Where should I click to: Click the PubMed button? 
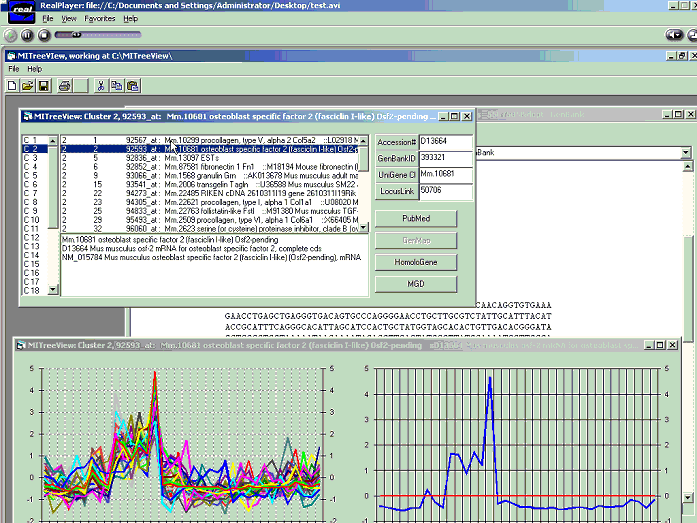[416, 219]
